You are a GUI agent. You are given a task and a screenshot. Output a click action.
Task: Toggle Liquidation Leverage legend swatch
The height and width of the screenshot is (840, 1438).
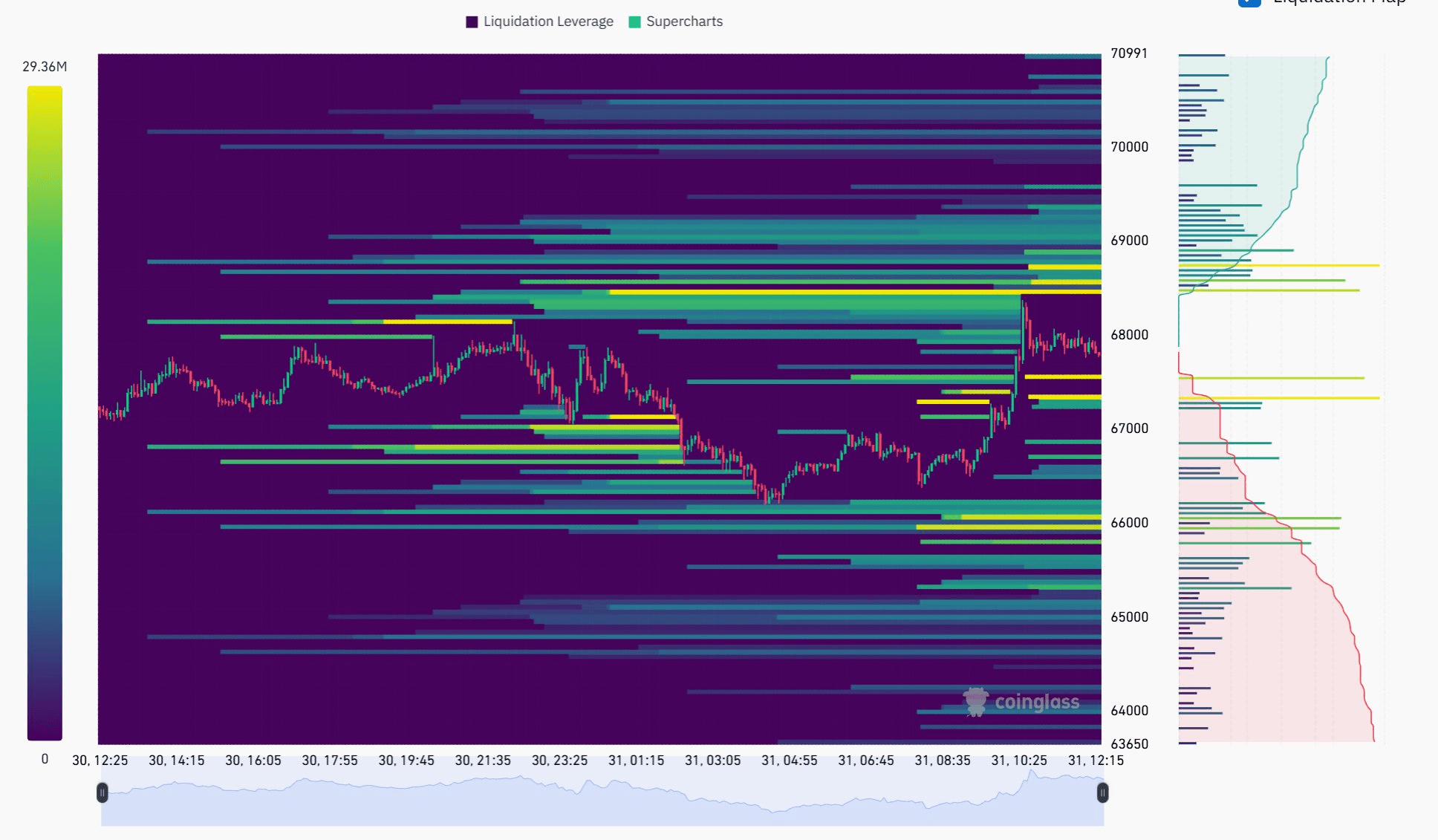coord(472,22)
